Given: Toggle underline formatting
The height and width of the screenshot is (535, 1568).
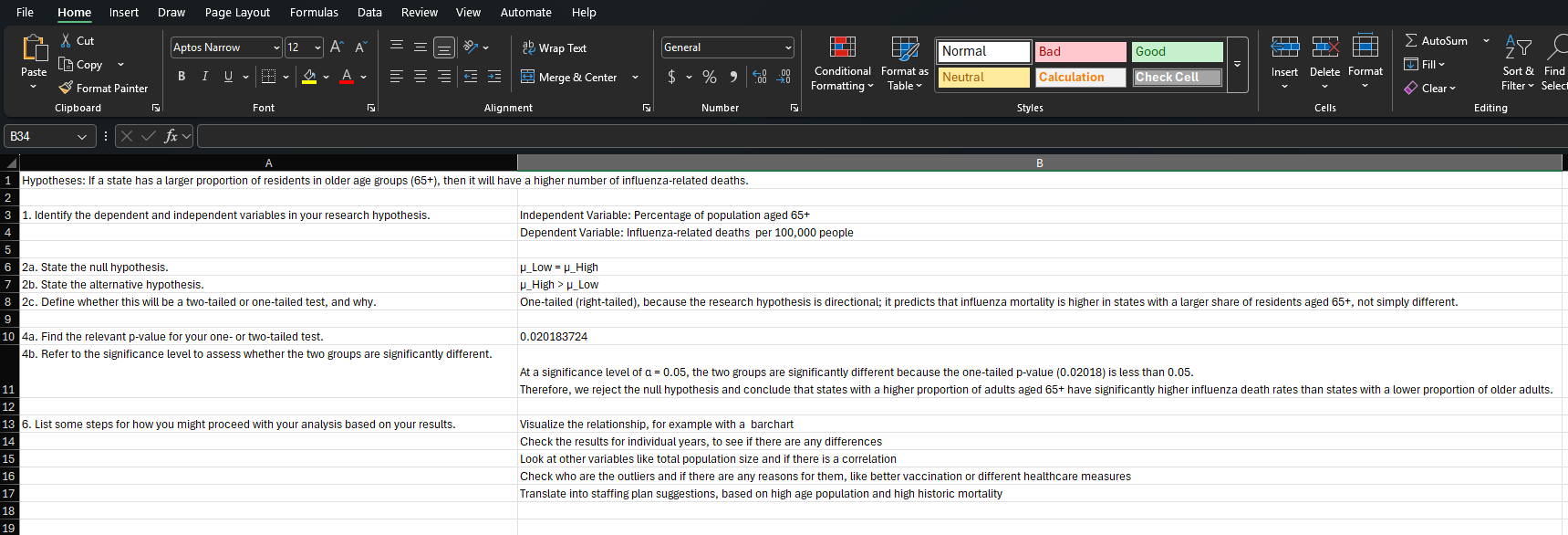Looking at the screenshot, I should click(228, 77).
